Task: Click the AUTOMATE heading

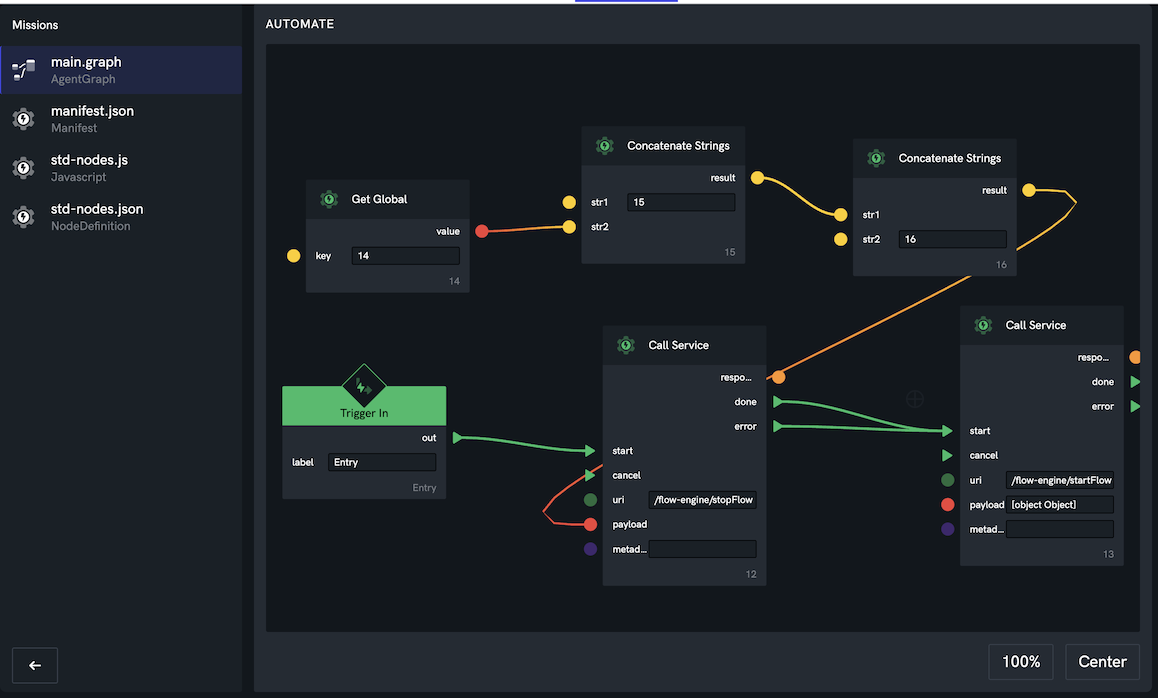Action: tap(300, 24)
